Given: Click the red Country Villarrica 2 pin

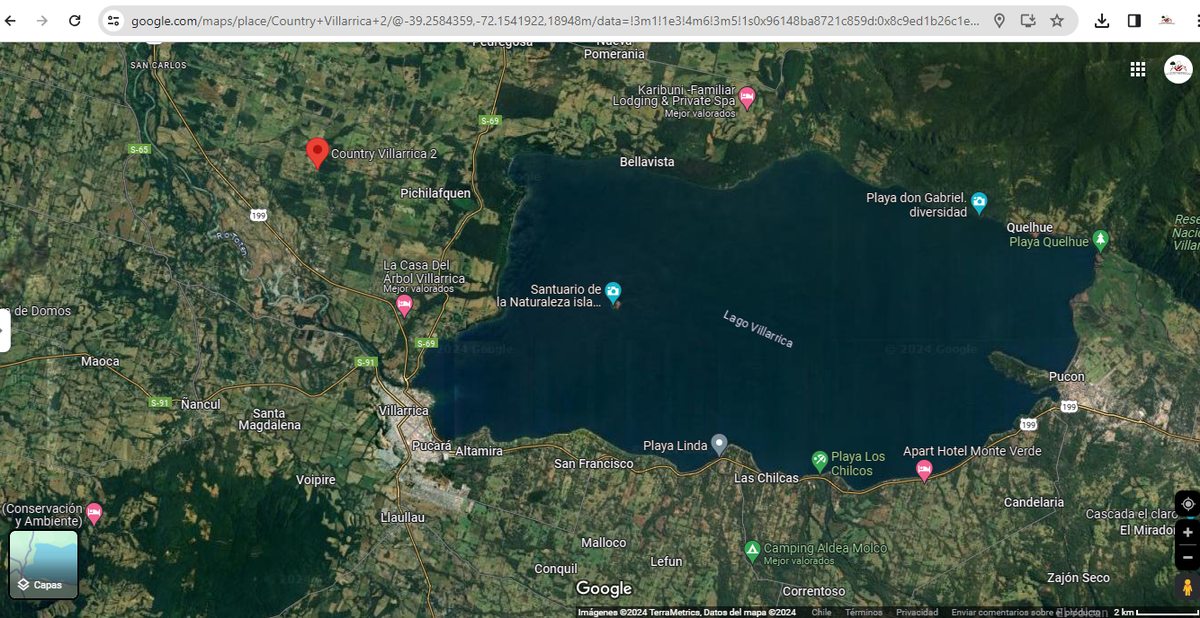Looking at the screenshot, I should click(317, 153).
